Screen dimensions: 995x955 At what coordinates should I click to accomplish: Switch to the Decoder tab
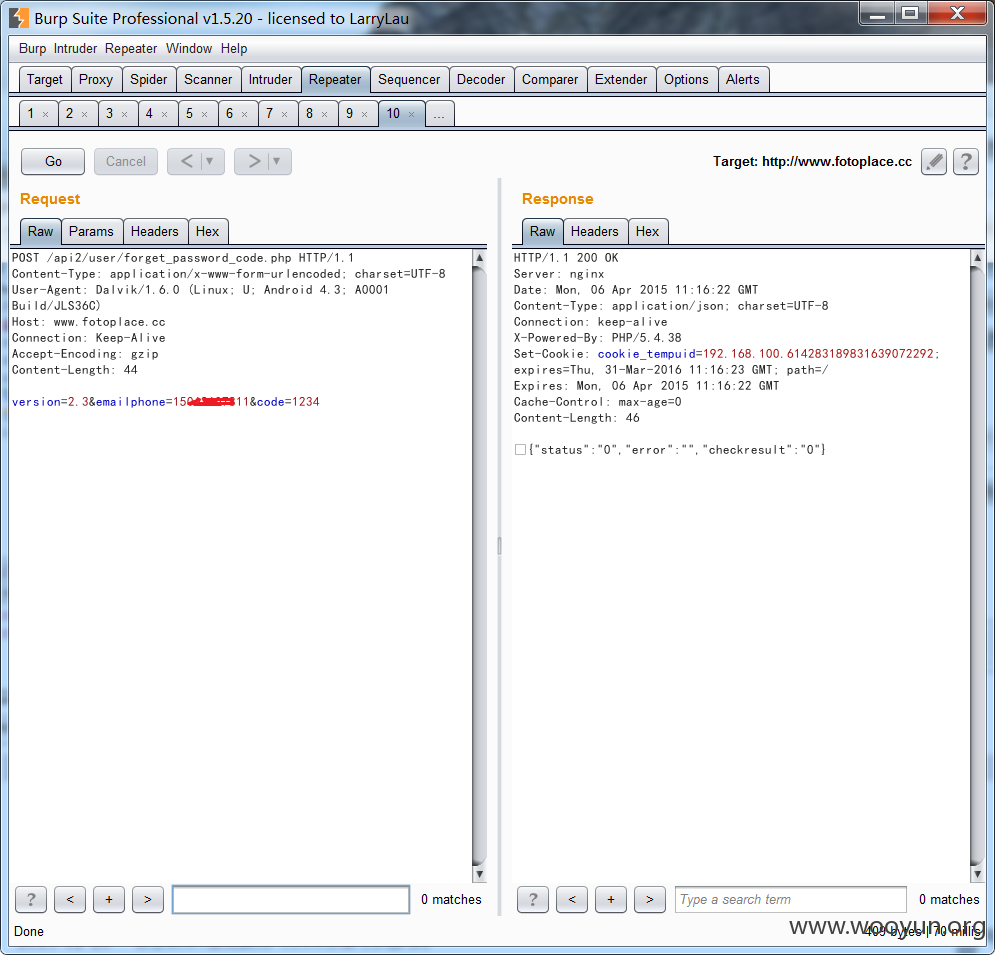tap(481, 80)
